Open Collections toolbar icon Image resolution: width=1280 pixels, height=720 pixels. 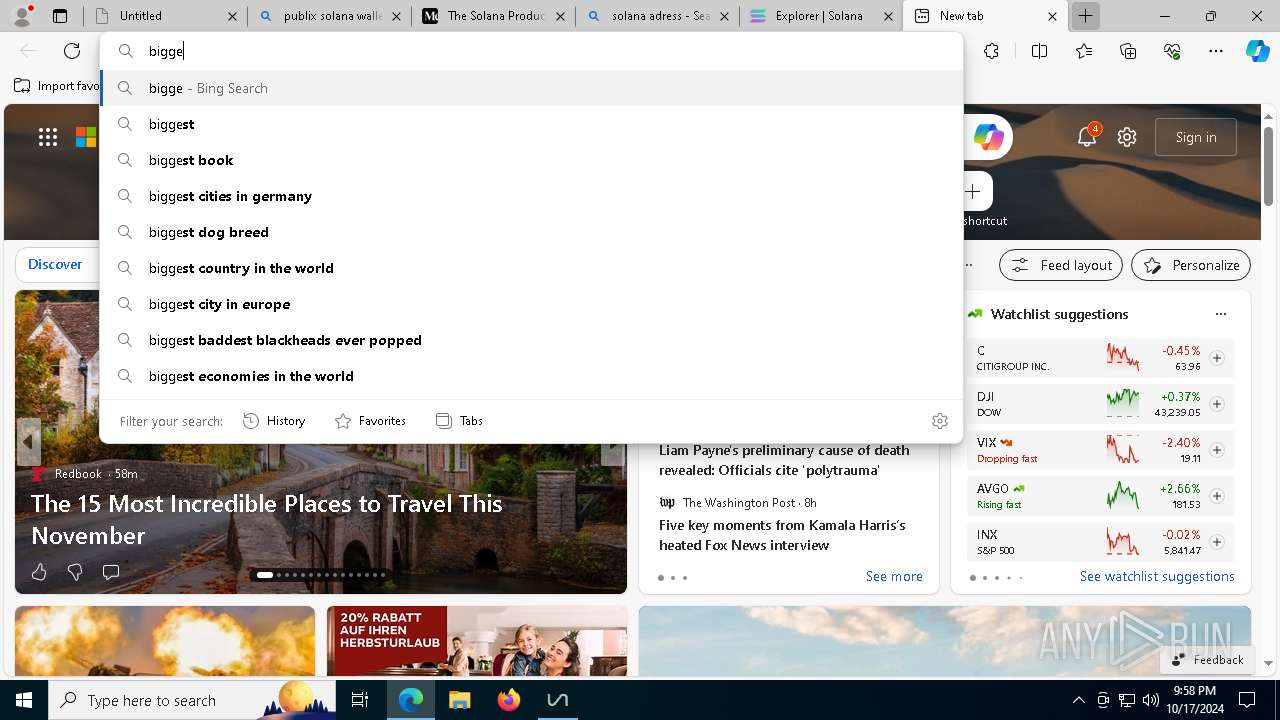click(x=1128, y=51)
